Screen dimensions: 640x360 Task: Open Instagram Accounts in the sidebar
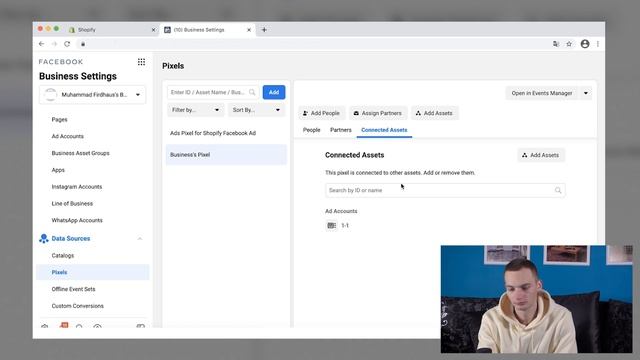tap(77, 187)
